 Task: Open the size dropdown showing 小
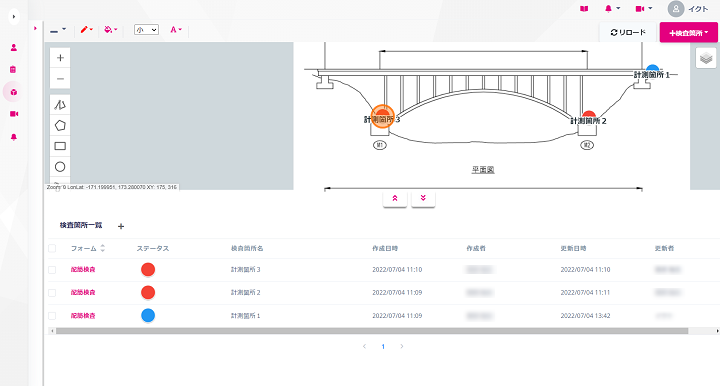pyautogui.click(x=146, y=30)
